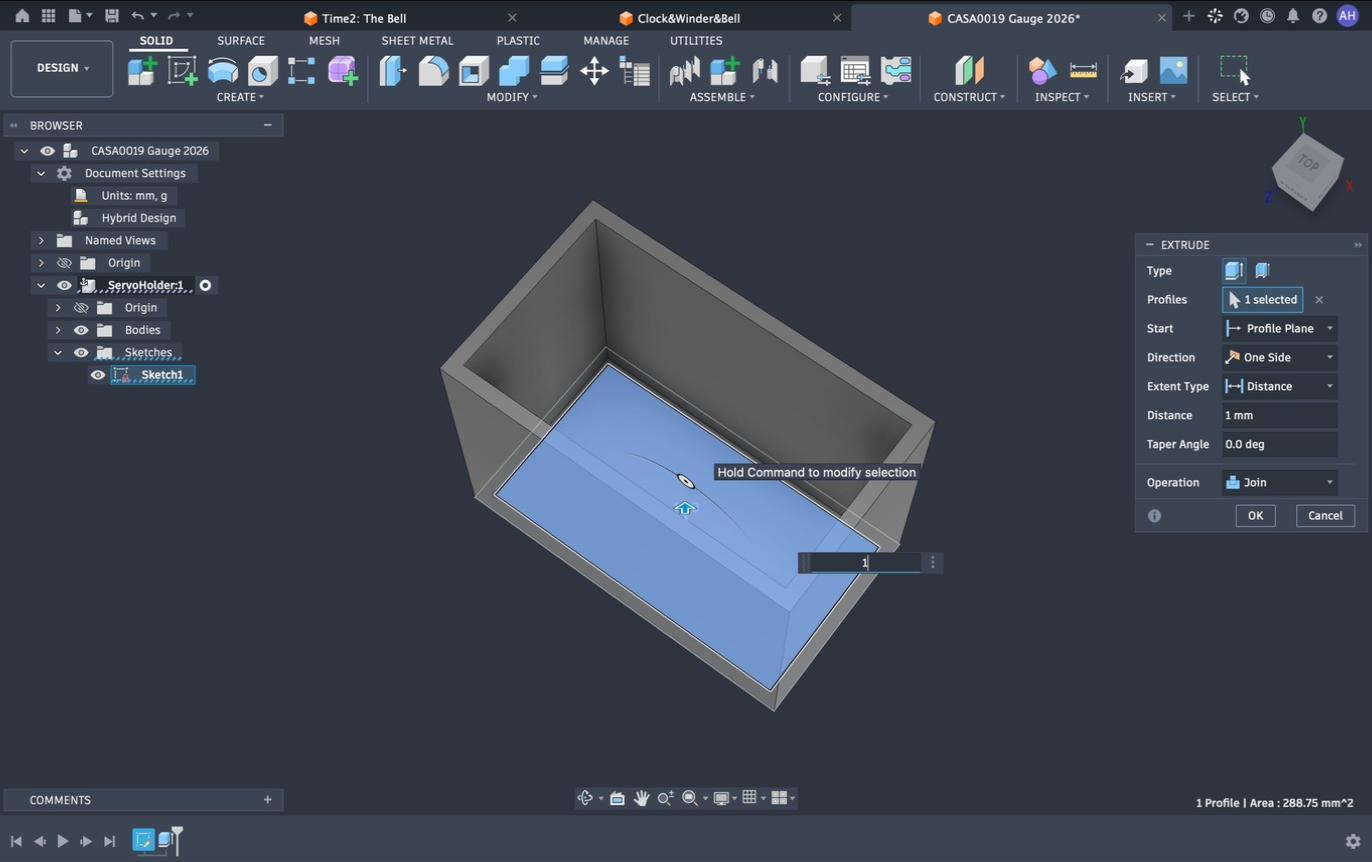
Task: Play the timeline from current position
Action: coord(62,841)
